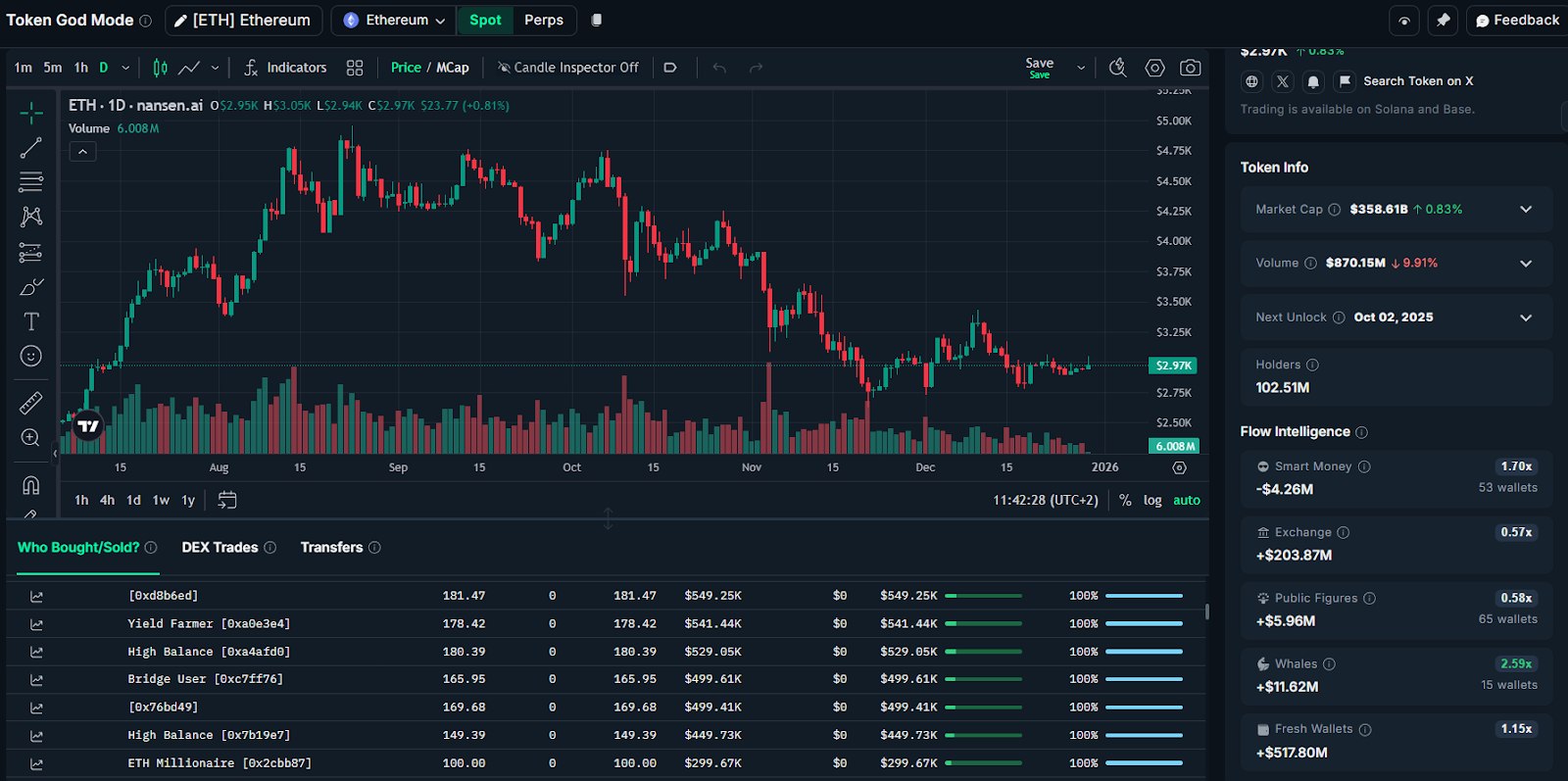This screenshot has width=1568, height=781.
Task: Expand the Market Cap details
Action: [1525, 210]
